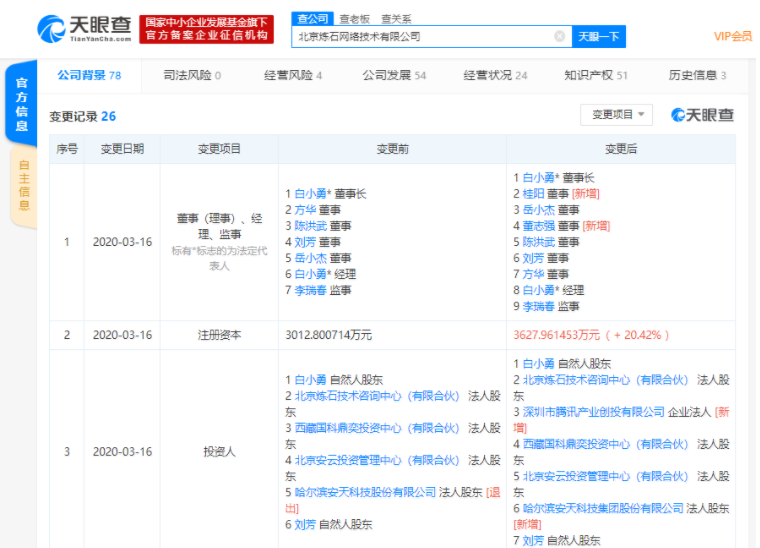
Task: Select the 知识产权 51 tab
Action: (596, 75)
